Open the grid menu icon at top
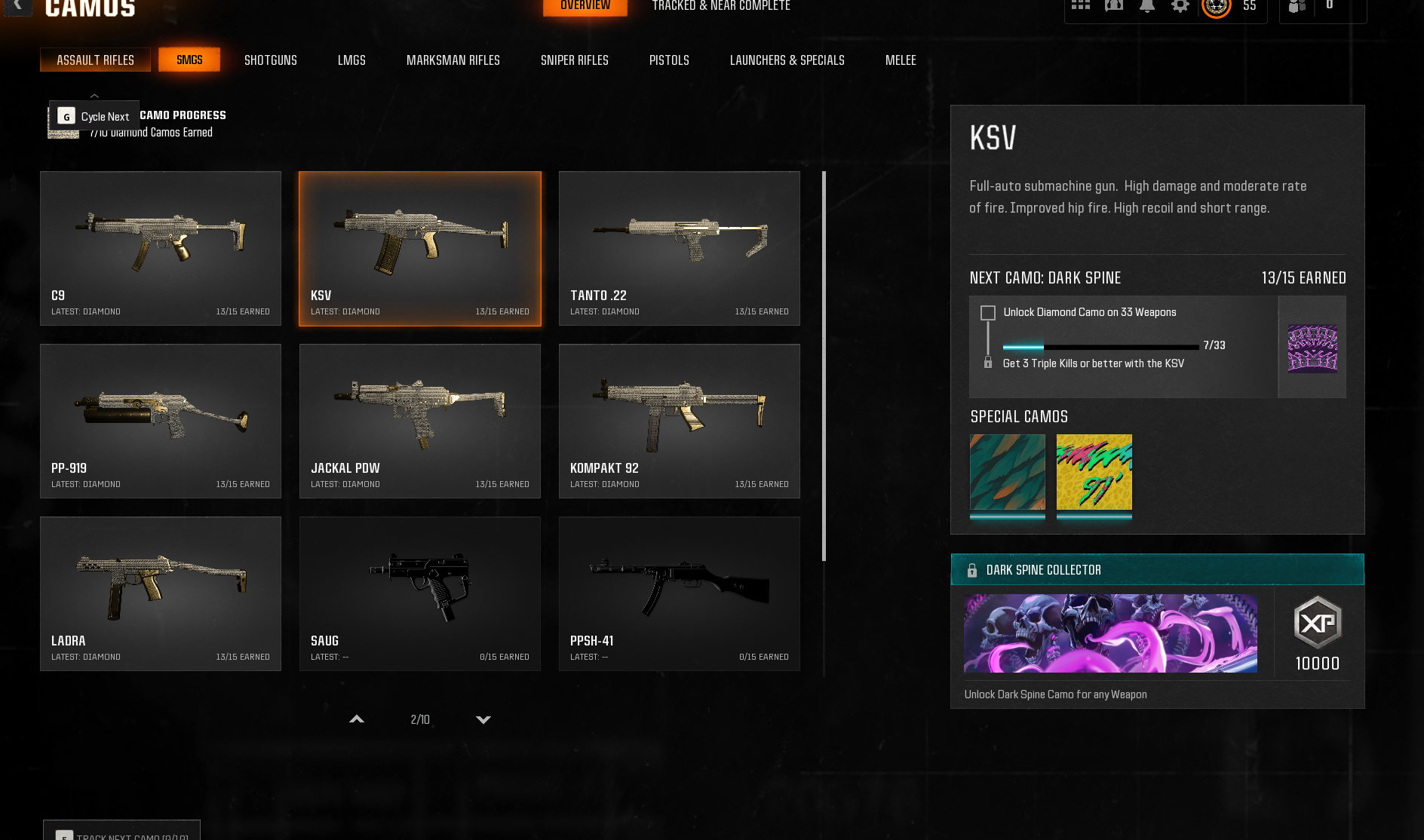This screenshot has height=840, width=1424. click(1080, 5)
